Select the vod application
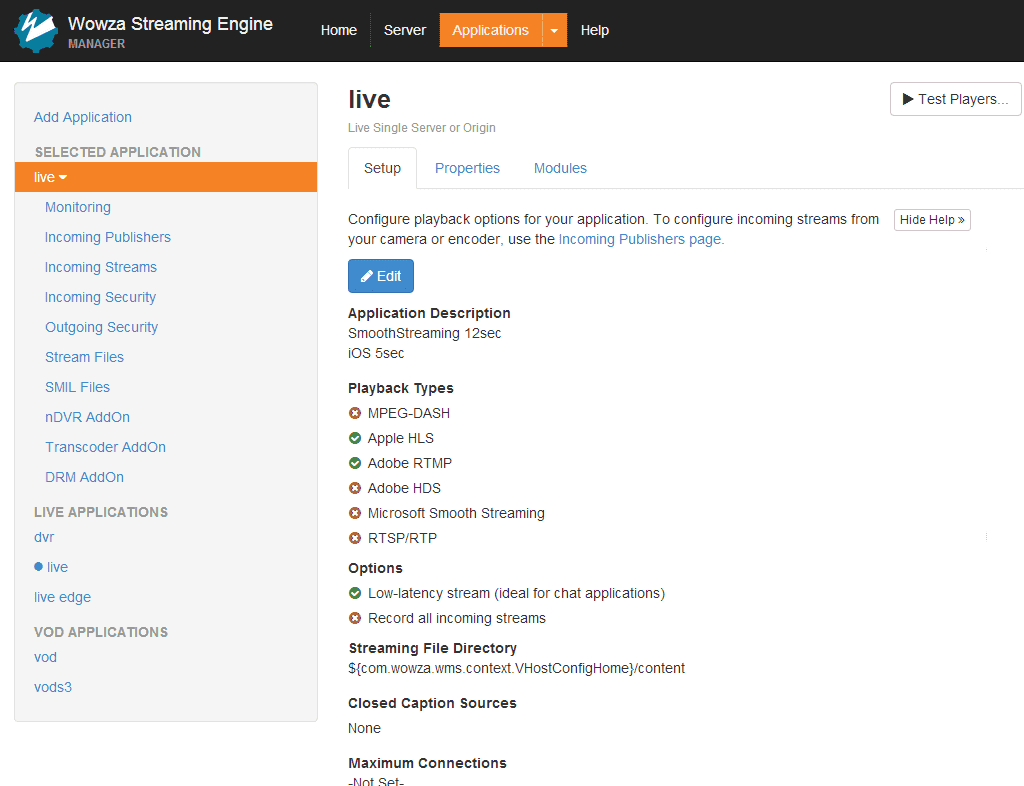Image resolution: width=1024 pixels, height=786 pixels. click(45, 657)
